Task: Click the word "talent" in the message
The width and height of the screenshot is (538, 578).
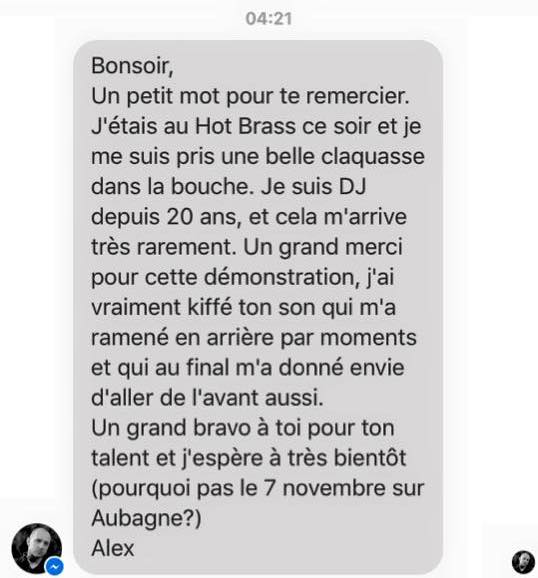Action: 121,458
